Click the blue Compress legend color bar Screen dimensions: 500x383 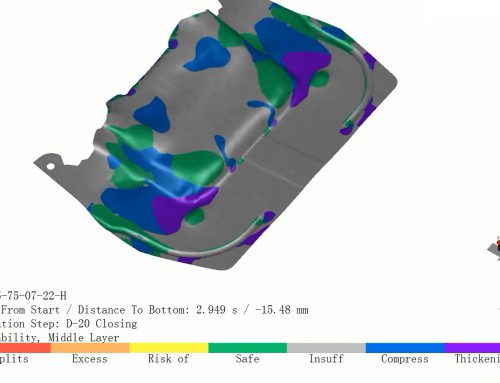405,348
